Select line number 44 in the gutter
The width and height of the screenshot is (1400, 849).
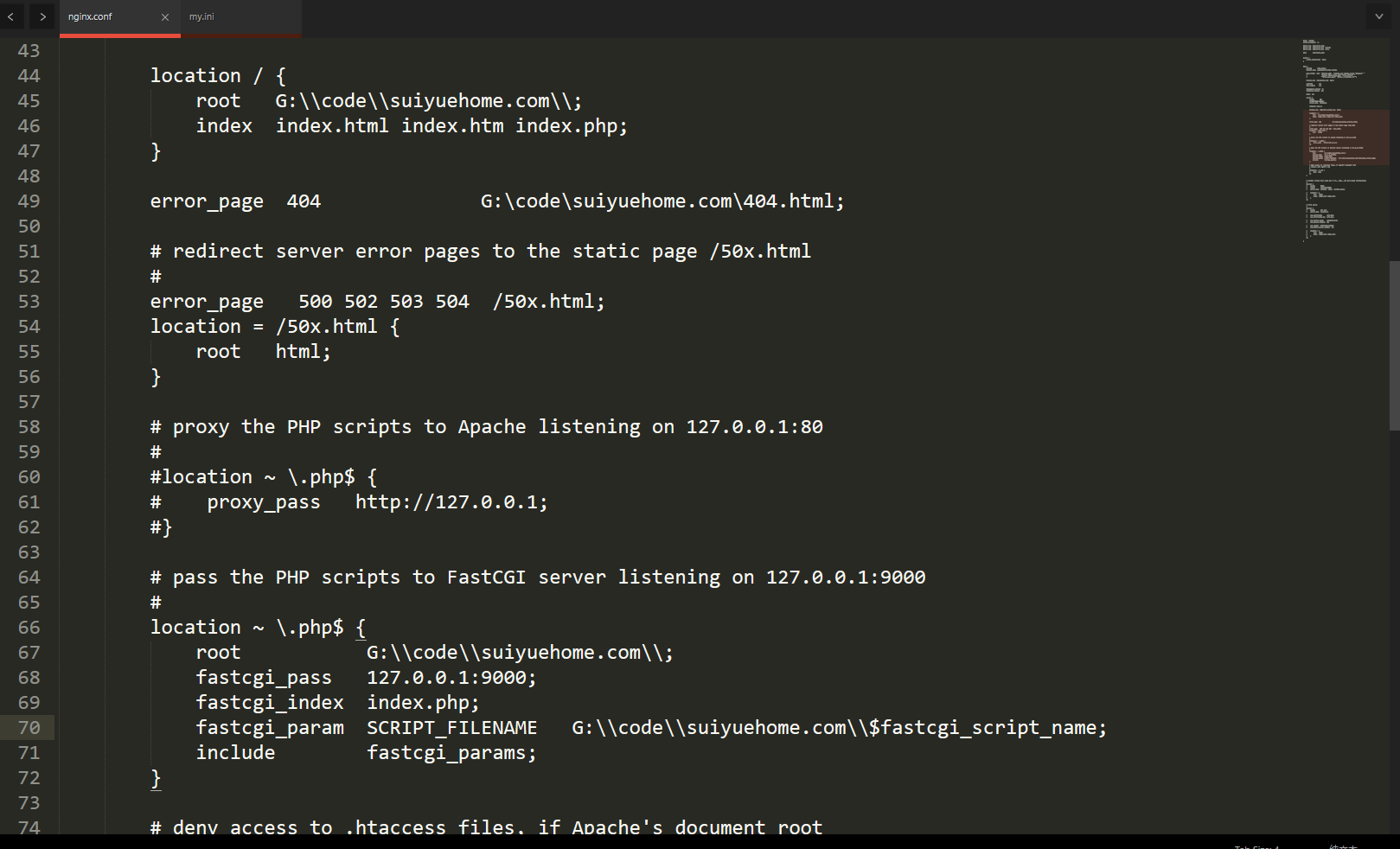[x=29, y=76]
